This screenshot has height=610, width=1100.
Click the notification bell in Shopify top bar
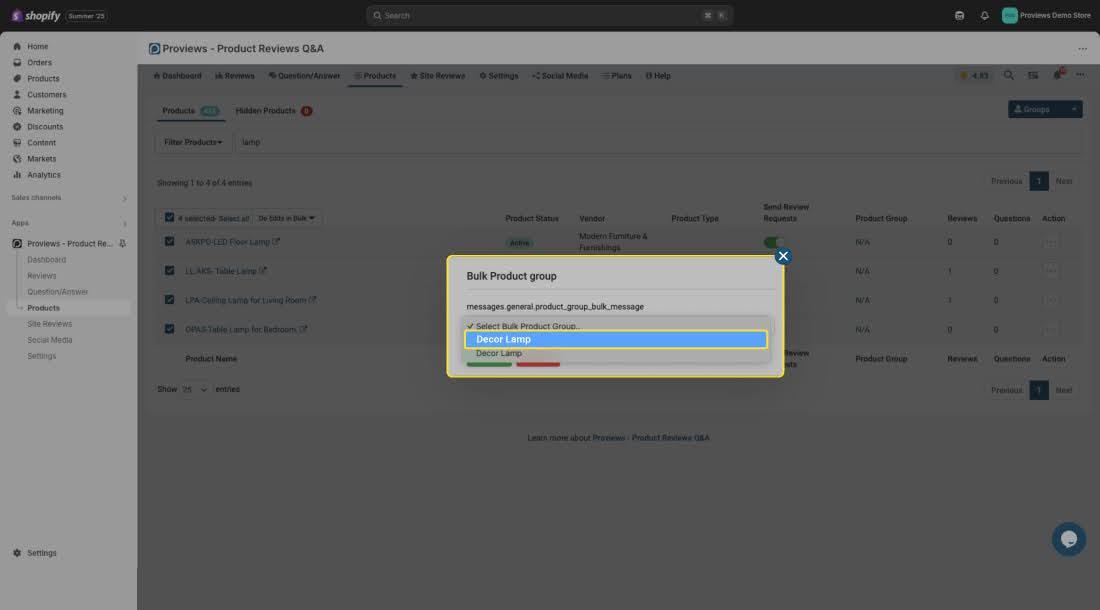984,16
